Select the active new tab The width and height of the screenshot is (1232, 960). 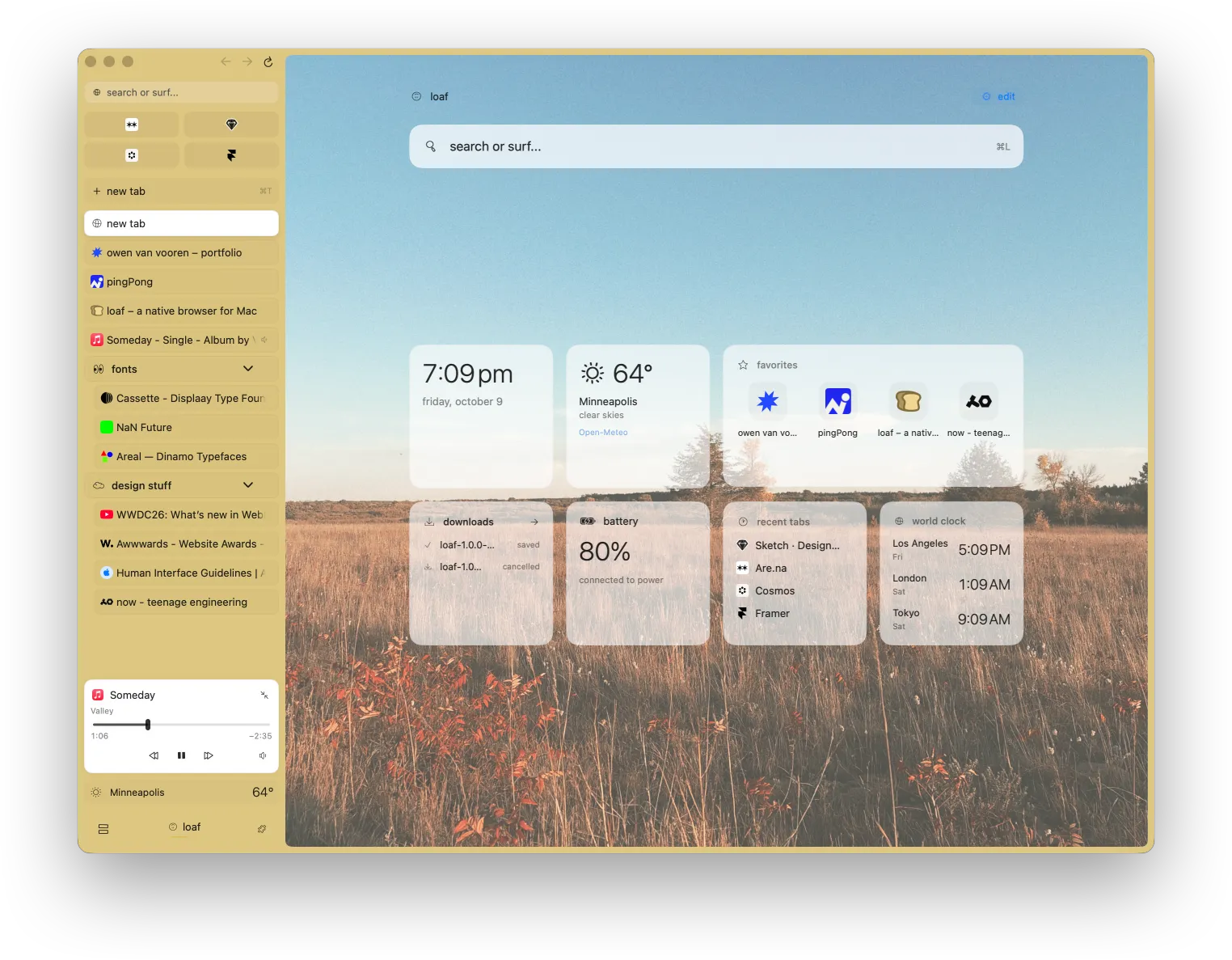coord(181,223)
